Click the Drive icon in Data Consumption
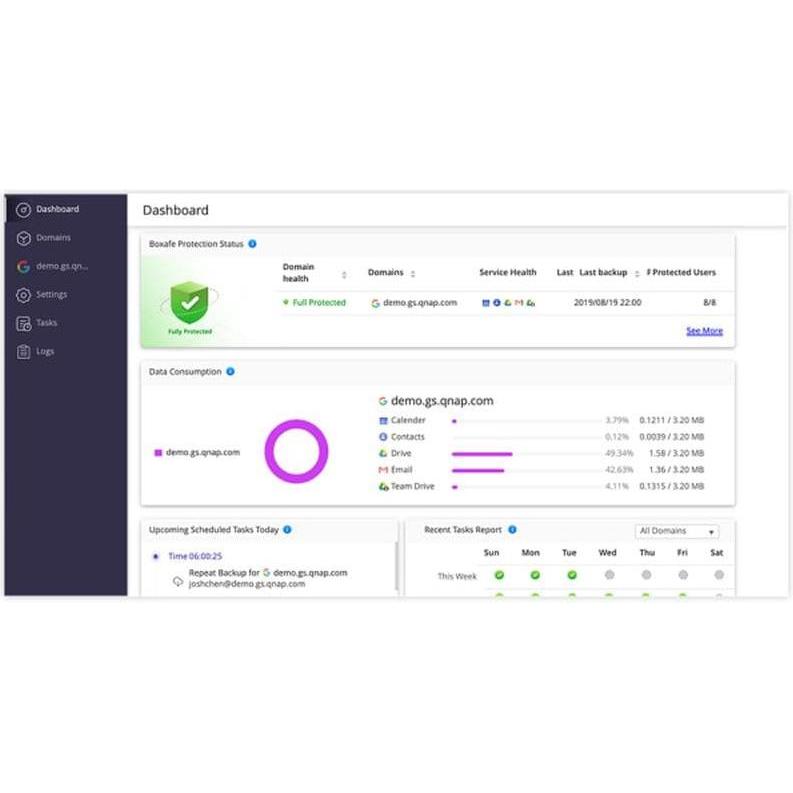 (383, 454)
